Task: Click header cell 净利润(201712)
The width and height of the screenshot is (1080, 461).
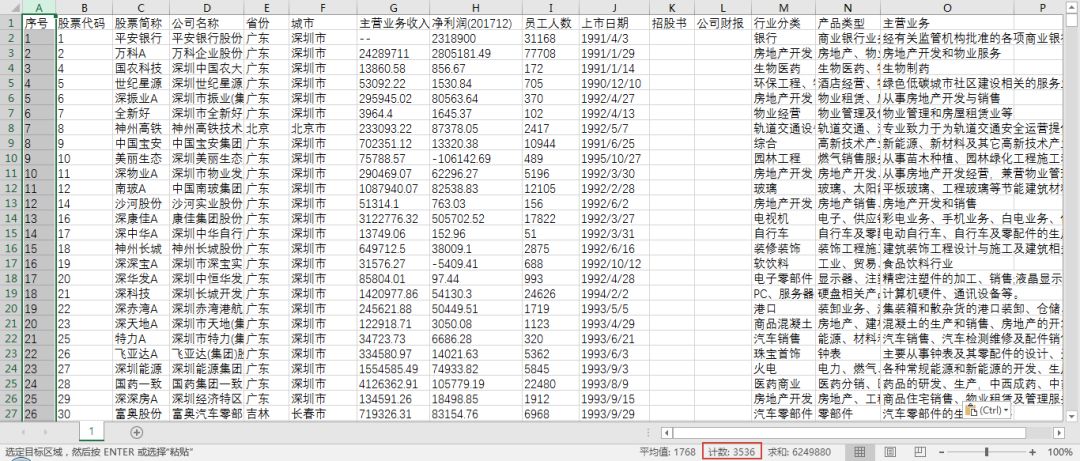Action: pyautogui.click(x=475, y=23)
